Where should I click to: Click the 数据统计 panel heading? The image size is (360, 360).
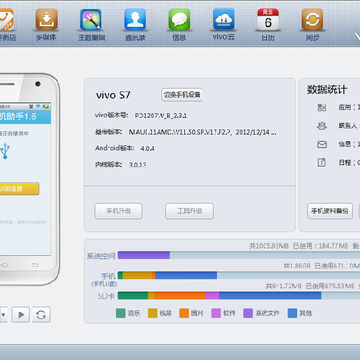(327, 90)
